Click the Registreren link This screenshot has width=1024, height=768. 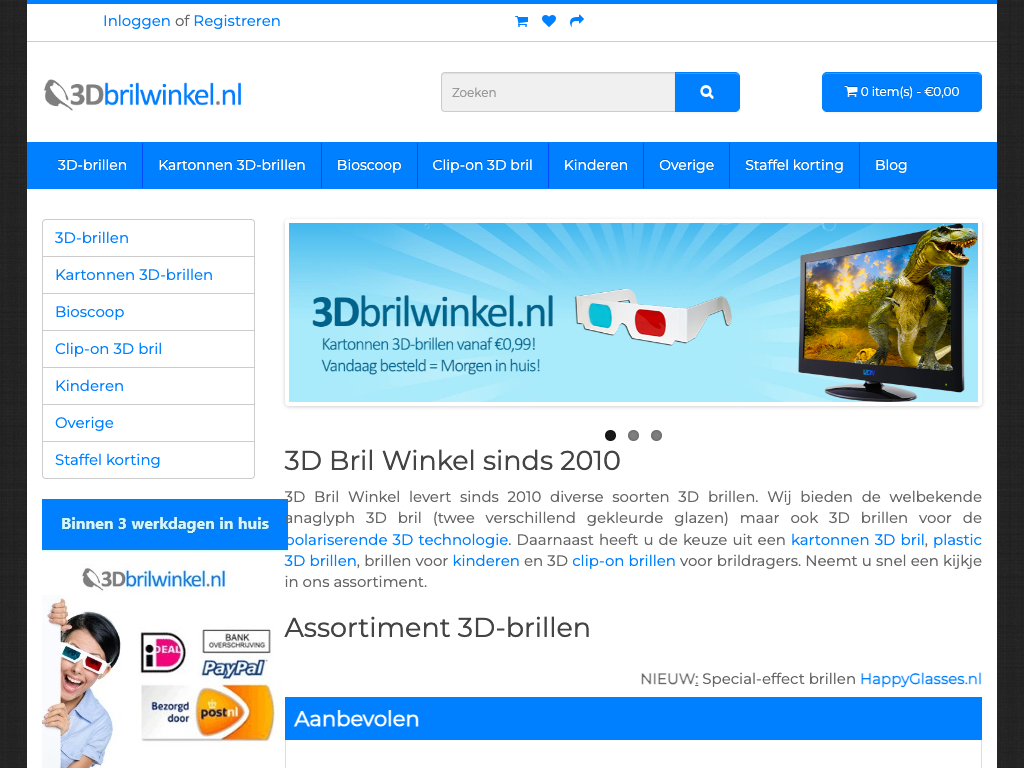coord(237,21)
